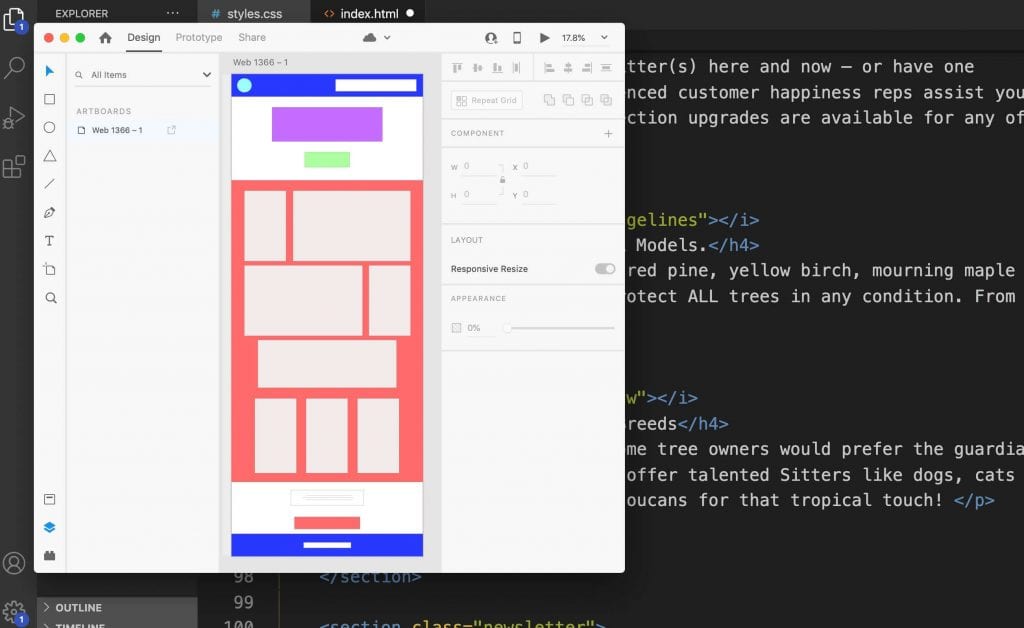Toggle the aspect ratio lock icon

pos(502,180)
